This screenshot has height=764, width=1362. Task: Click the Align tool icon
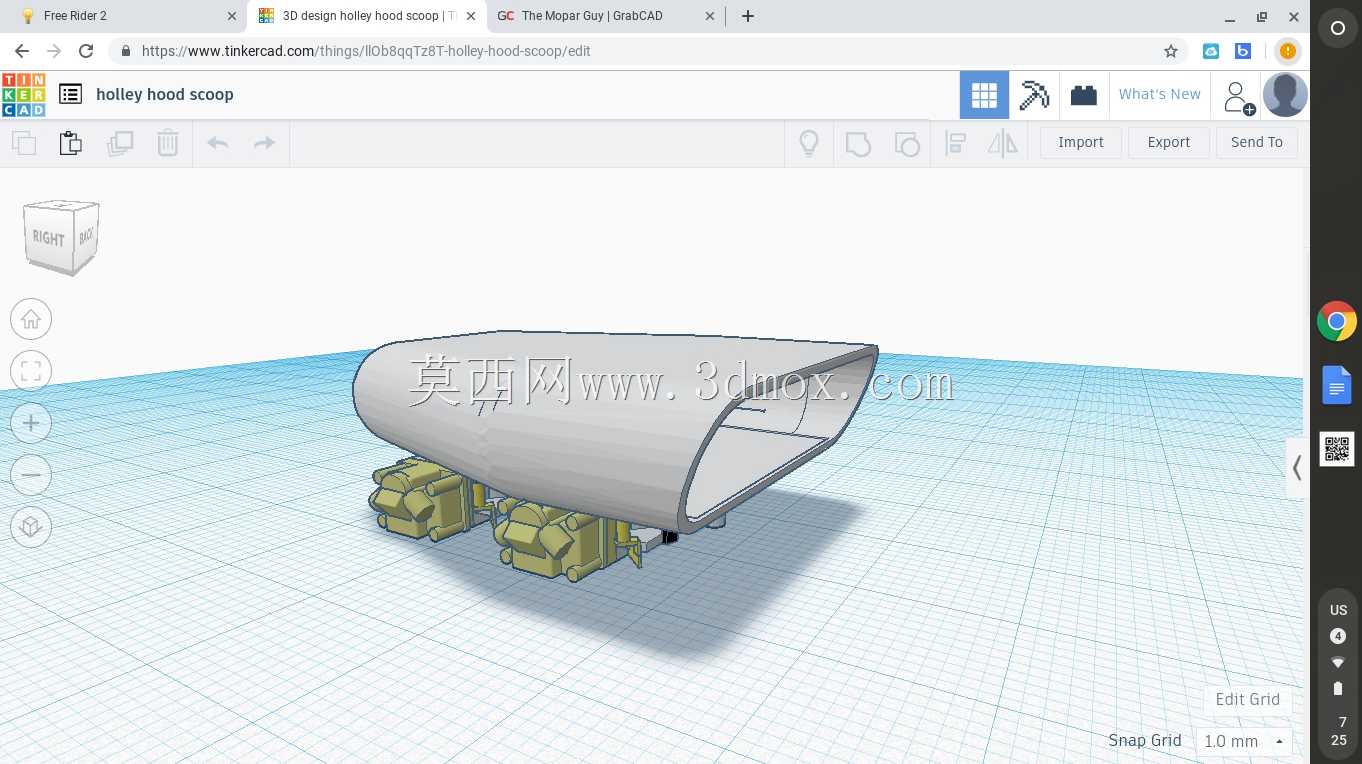coord(955,143)
